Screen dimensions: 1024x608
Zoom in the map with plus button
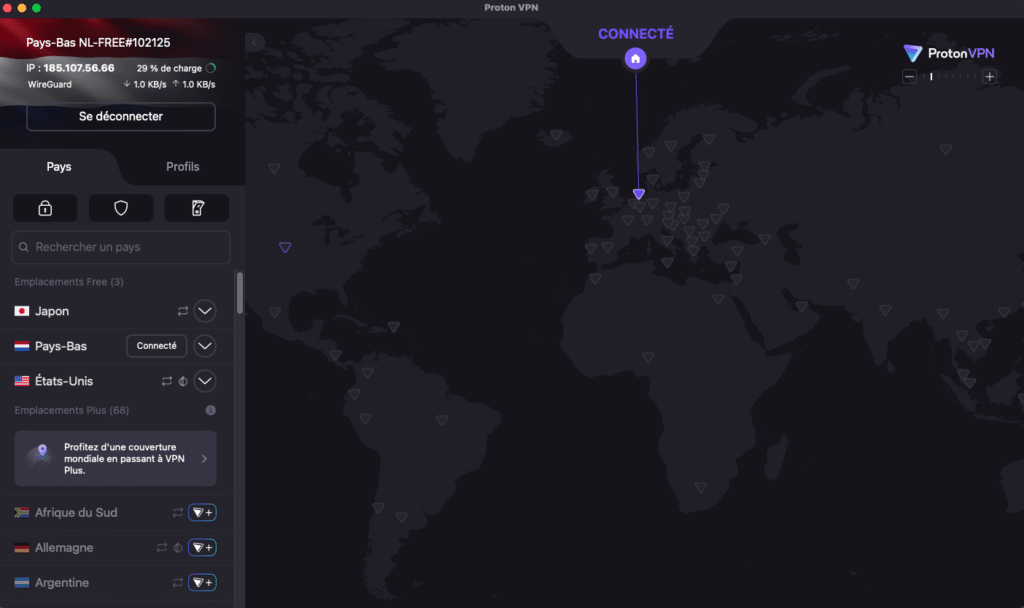click(x=989, y=76)
